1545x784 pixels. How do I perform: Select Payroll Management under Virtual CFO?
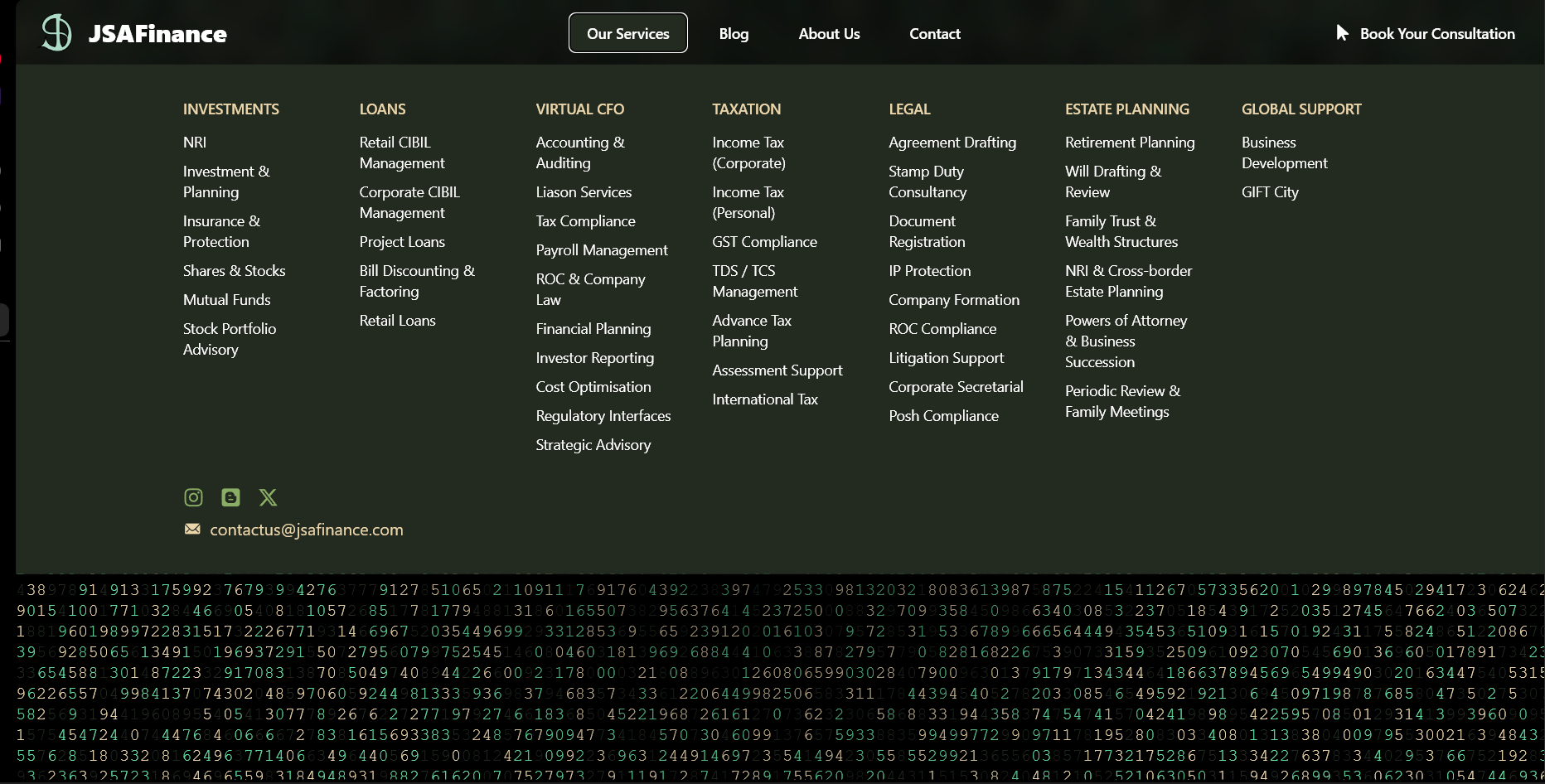coord(601,250)
